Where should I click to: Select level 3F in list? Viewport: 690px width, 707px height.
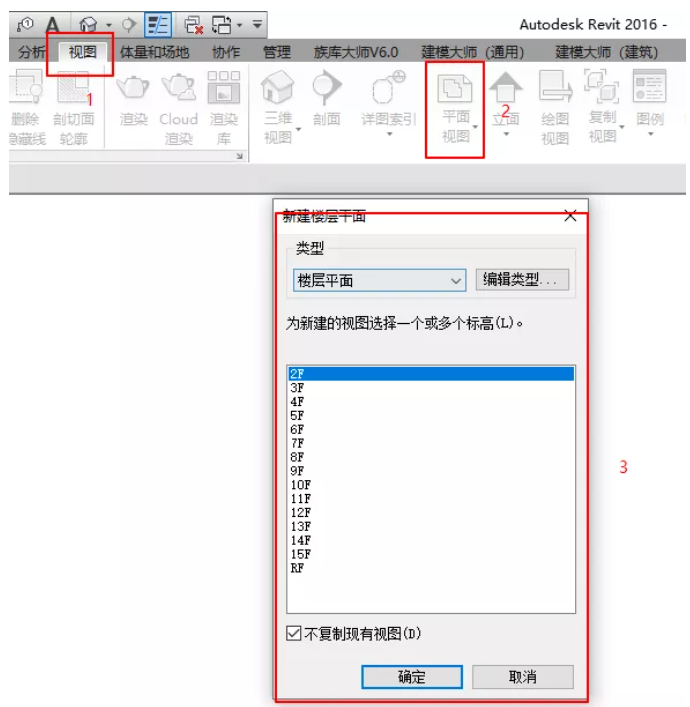click(431, 388)
